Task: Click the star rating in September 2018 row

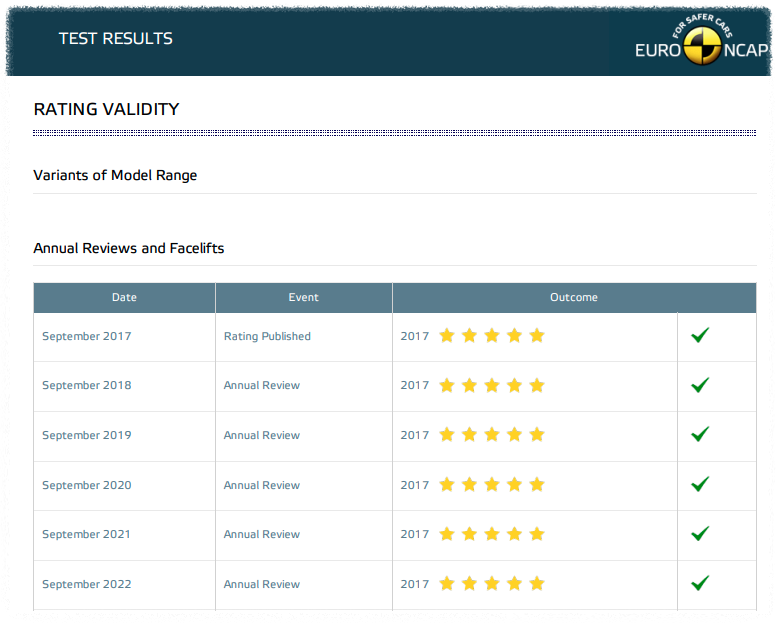Action: click(x=492, y=385)
